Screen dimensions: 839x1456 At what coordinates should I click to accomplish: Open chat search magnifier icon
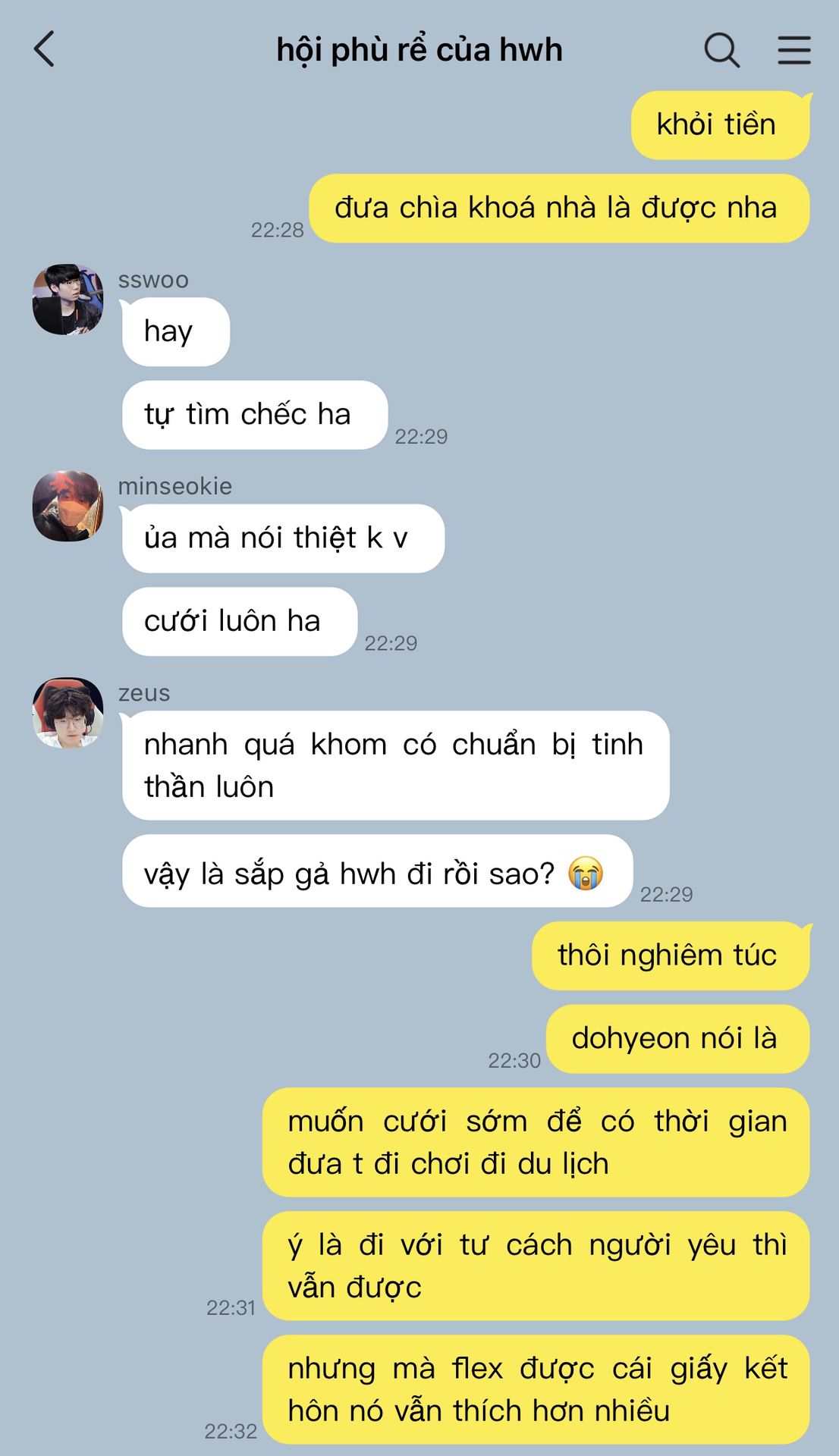[721, 51]
